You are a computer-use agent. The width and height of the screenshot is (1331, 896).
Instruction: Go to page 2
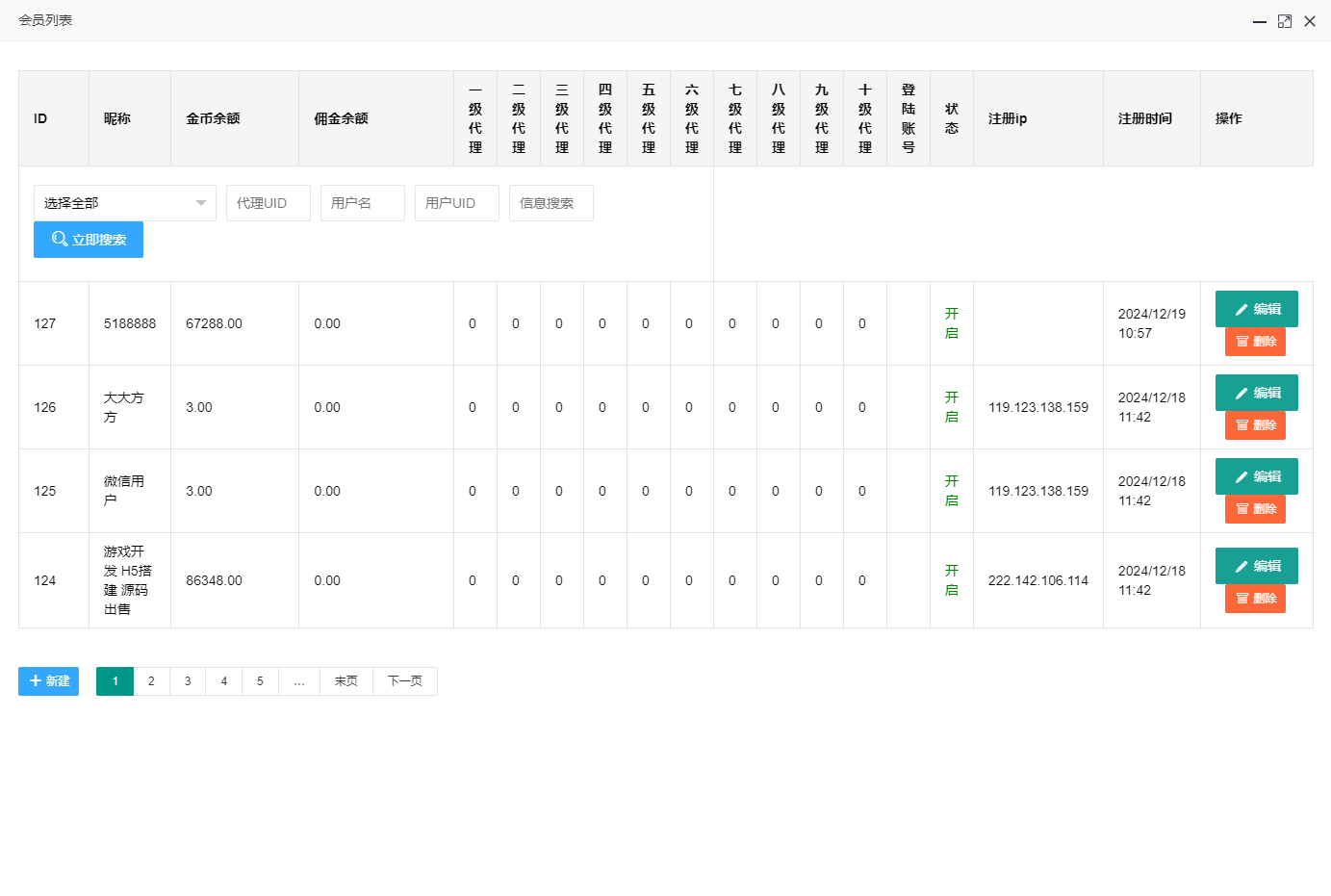pyautogui.click(x=151, y=681)
